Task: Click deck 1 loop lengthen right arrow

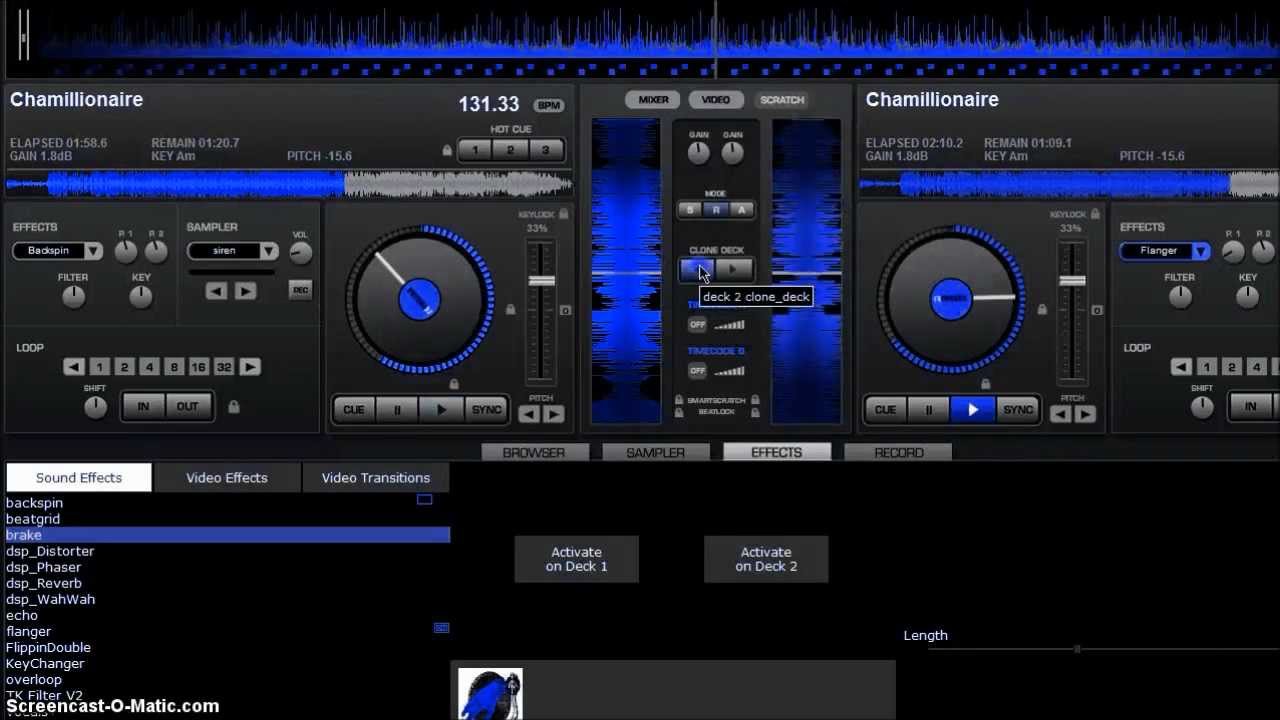Action: [x=250, y=367]
